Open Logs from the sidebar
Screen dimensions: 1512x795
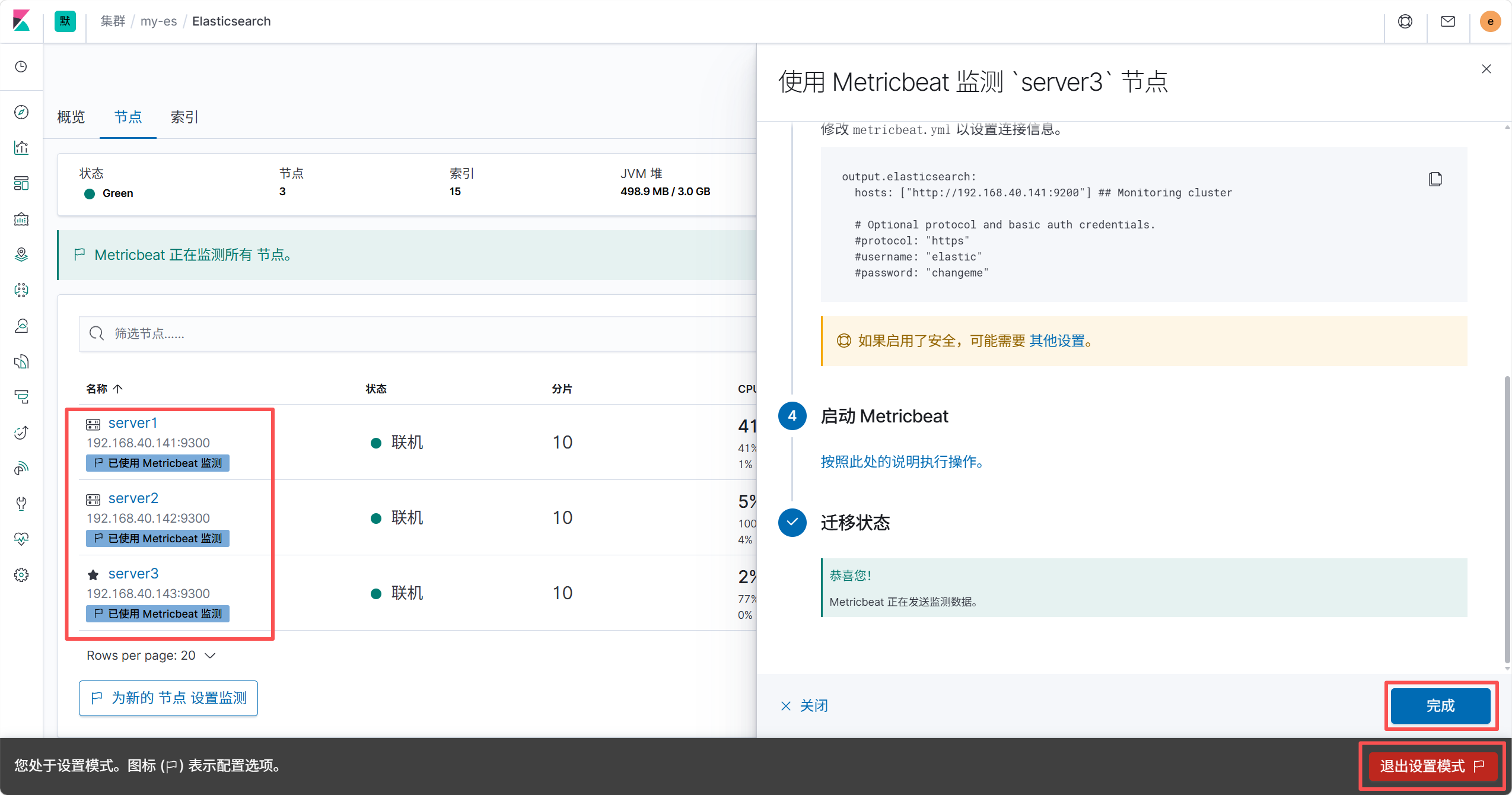[x=21, y=361]
